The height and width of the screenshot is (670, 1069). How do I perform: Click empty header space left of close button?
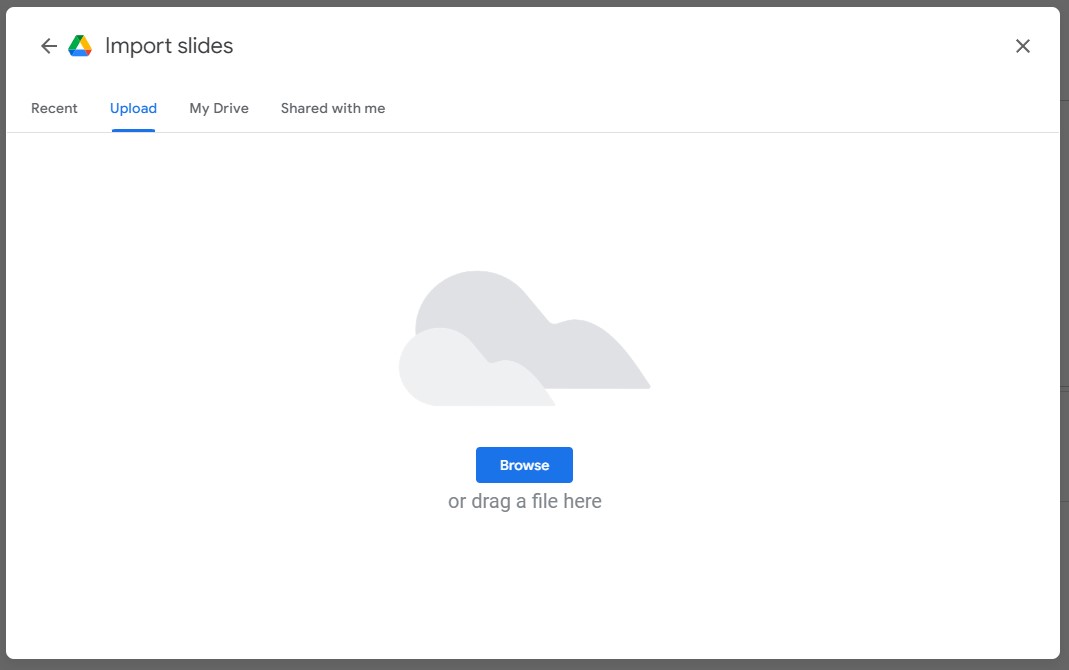click(x=700, y=46)
